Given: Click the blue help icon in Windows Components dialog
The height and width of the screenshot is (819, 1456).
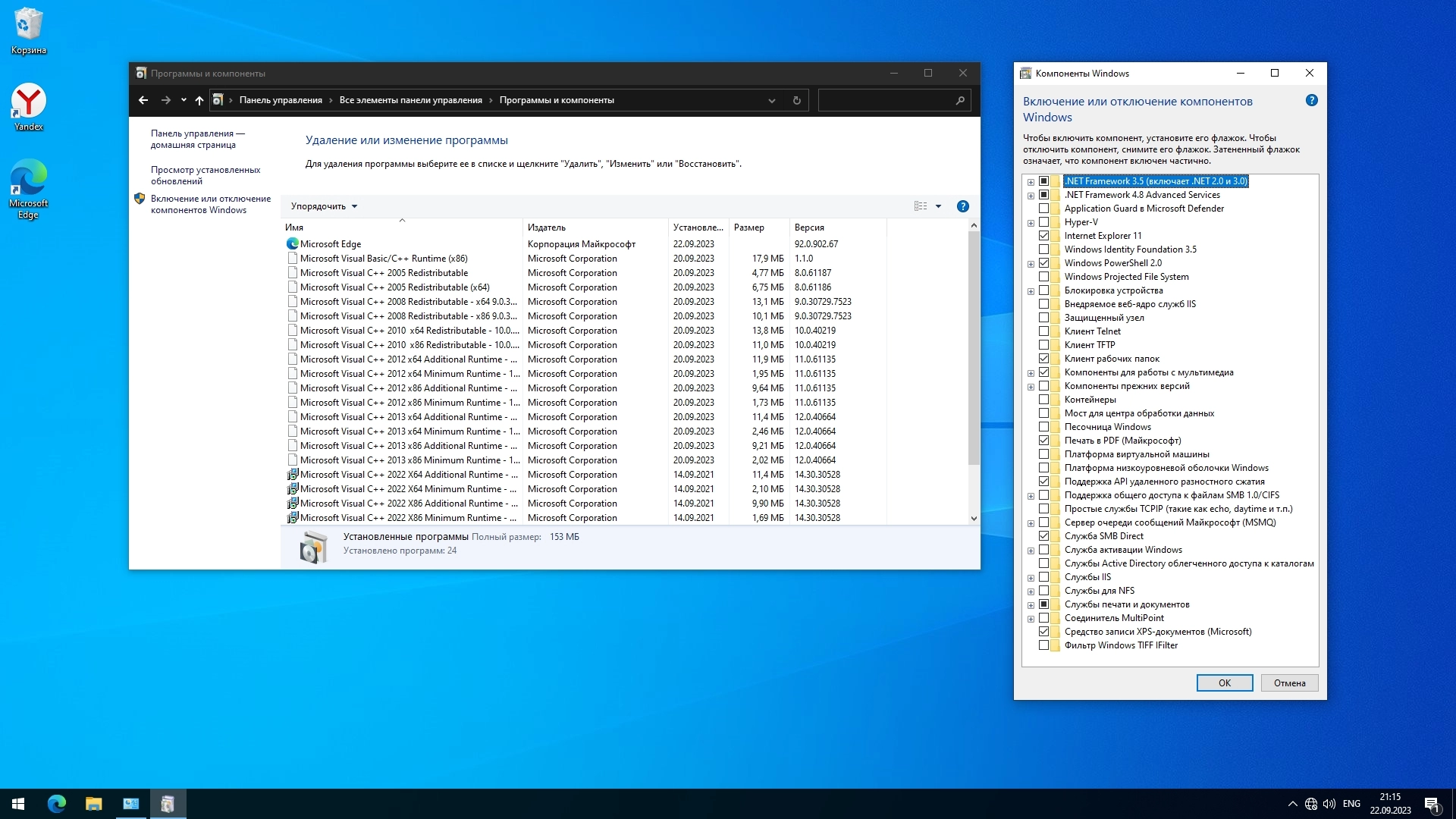Looking at the screenshot, I should point(1312,101).
